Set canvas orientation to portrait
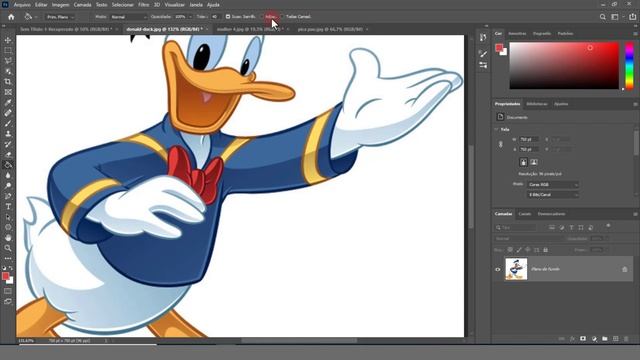The image size is (640, 360). point(523,162)
